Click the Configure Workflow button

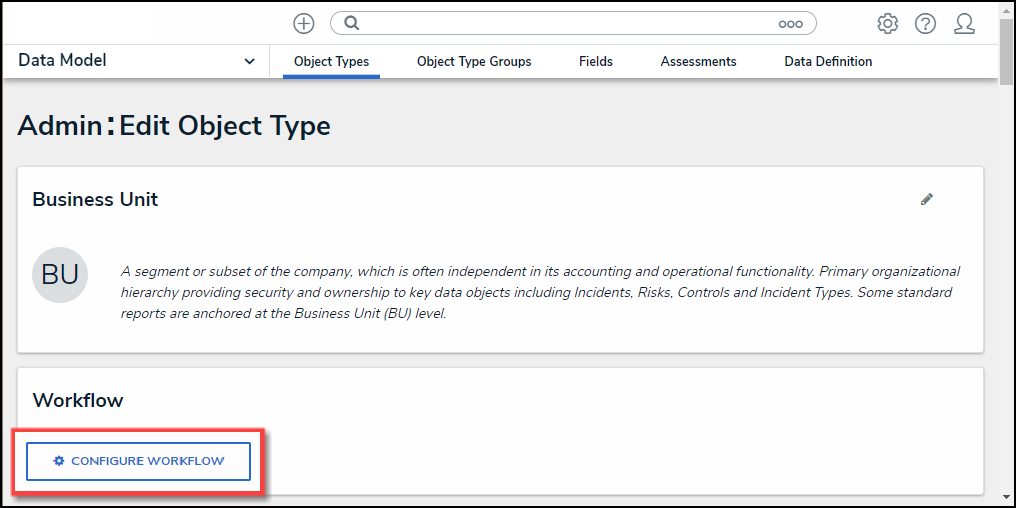(138, 461)
